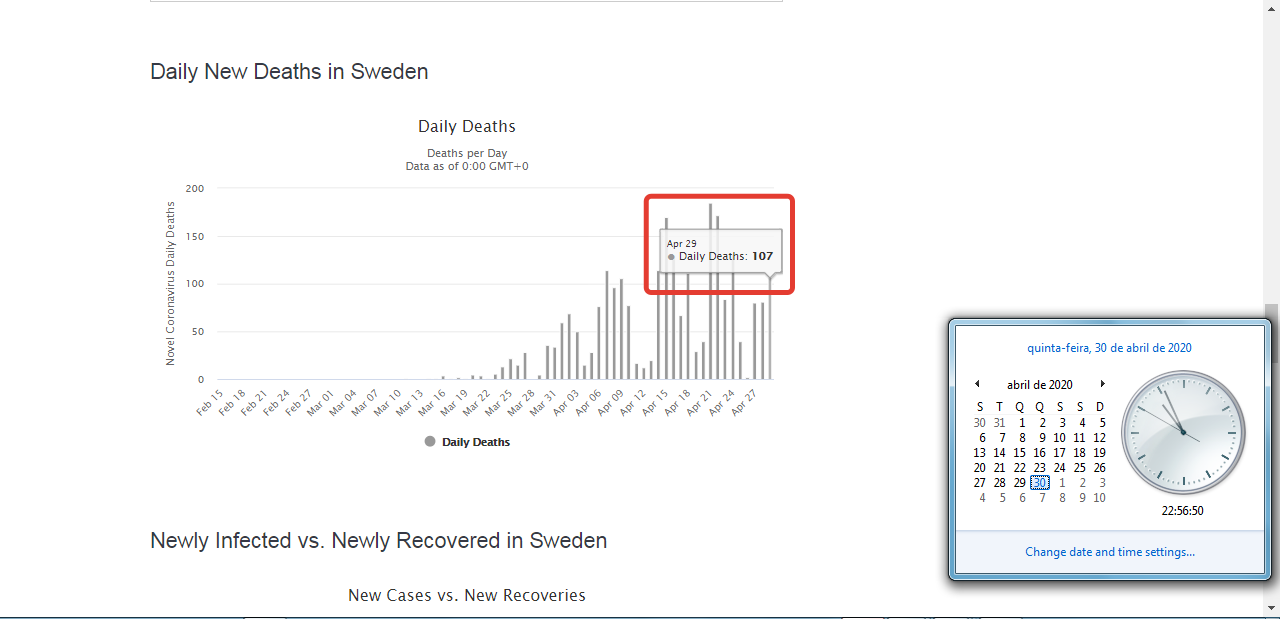Open 'Change date and time settings...'
This screenshot has width=1280, height=619.
1109,552
